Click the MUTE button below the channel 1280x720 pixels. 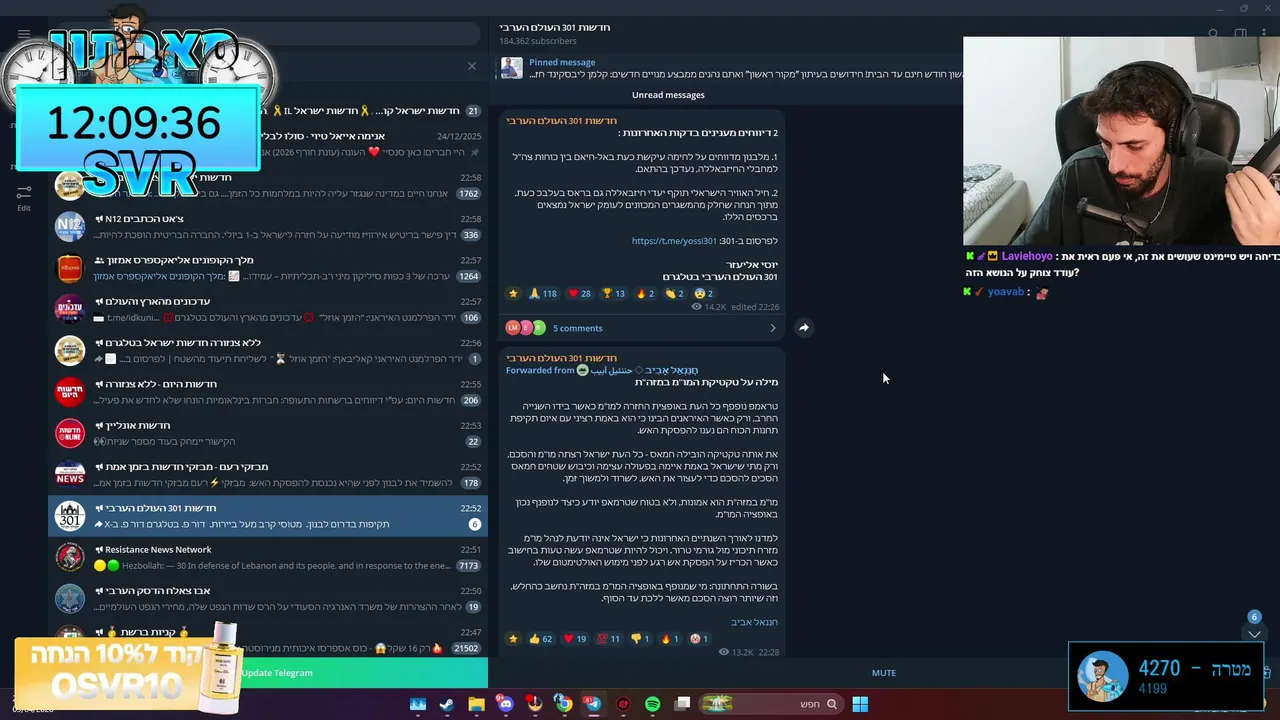pos(884,673)
